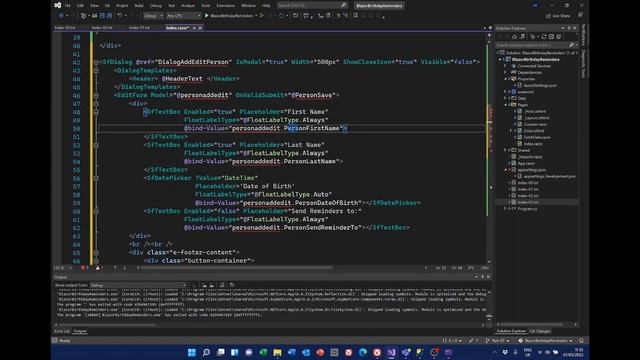Select Index.razor in Solution Explorer Pages folder
The image size is (640, 360).
[x=533, y=144]
